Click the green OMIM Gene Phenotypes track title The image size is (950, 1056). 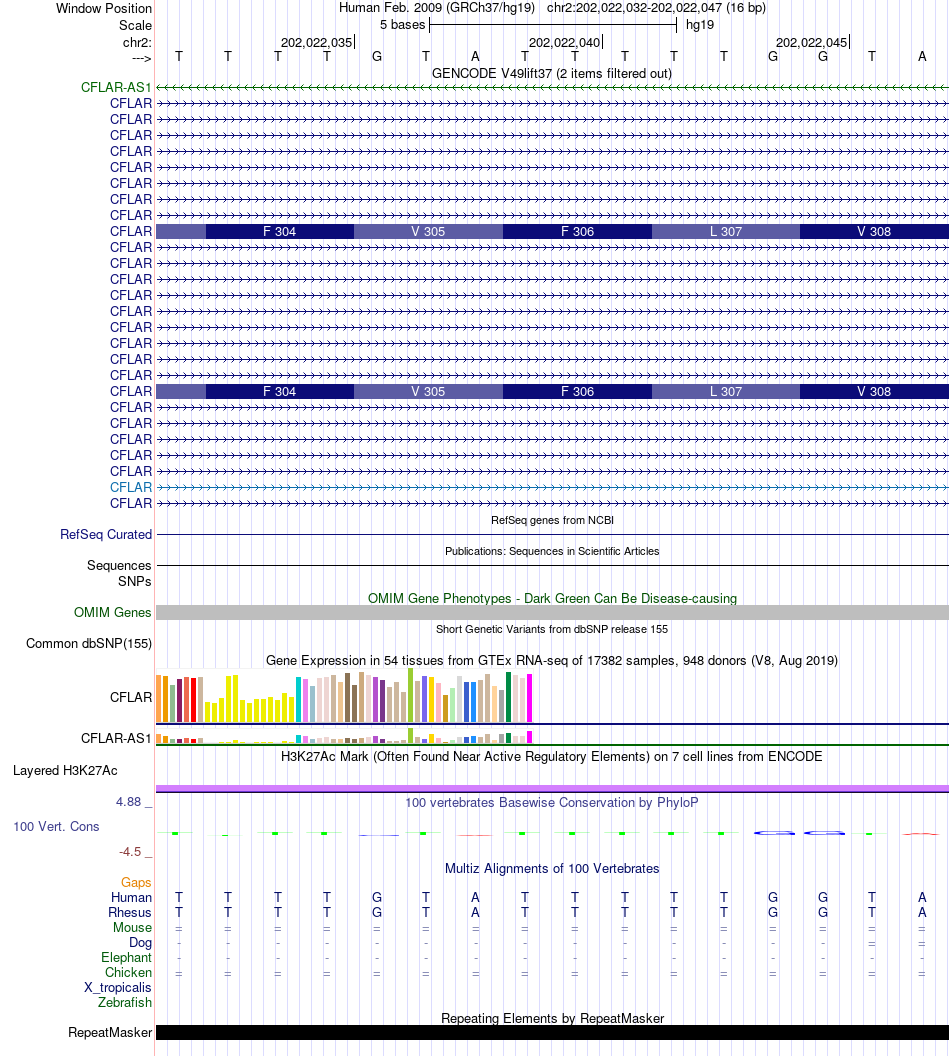tap(552, 598)
